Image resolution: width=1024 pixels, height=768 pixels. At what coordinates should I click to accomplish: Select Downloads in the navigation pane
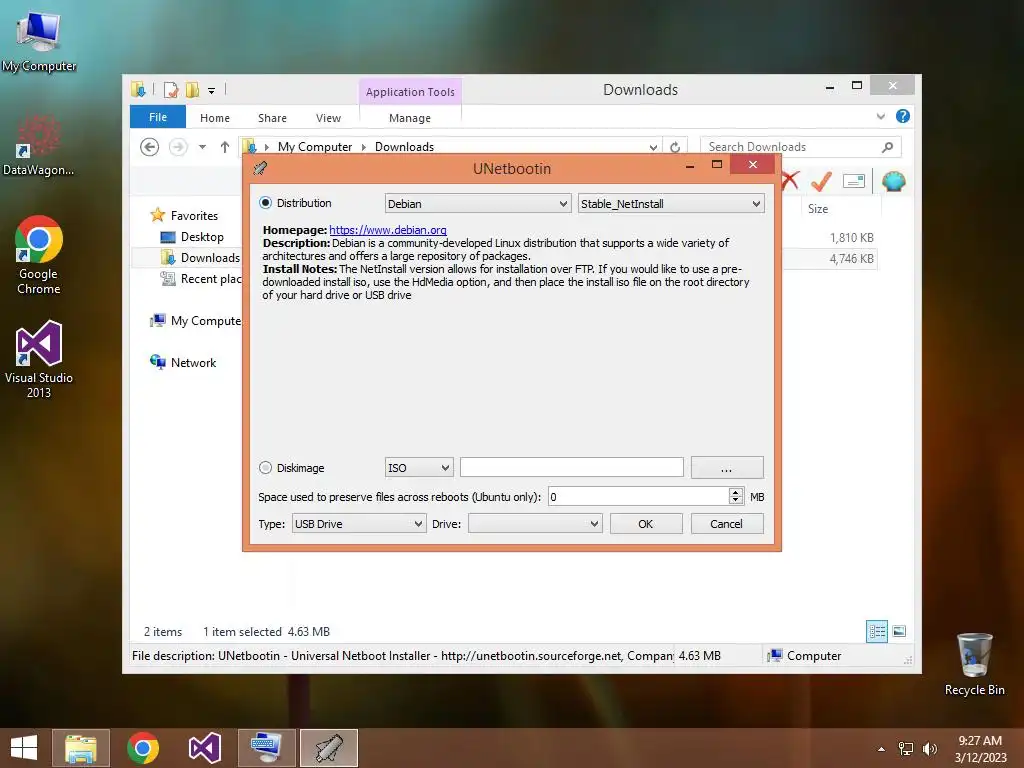pos(210,258)
